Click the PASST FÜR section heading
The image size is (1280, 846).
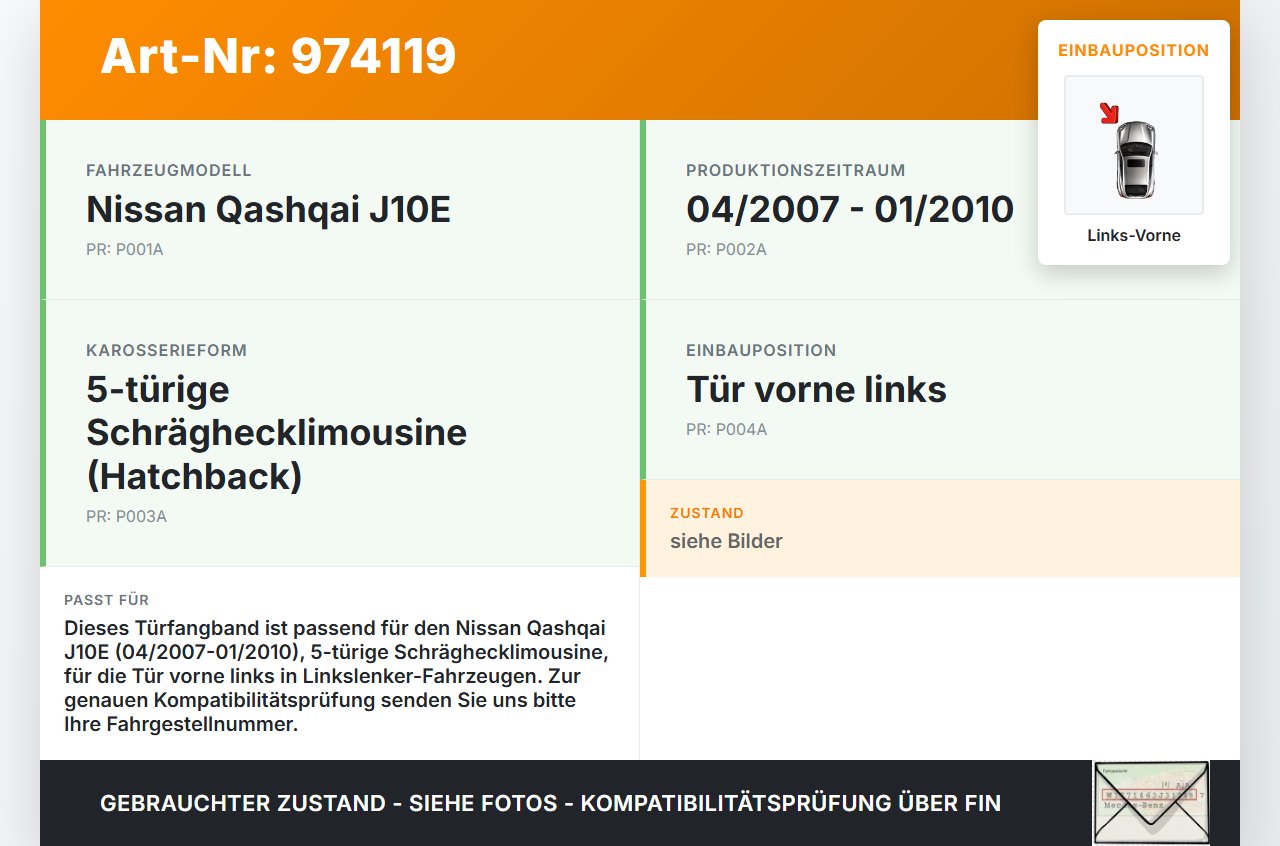106,600
